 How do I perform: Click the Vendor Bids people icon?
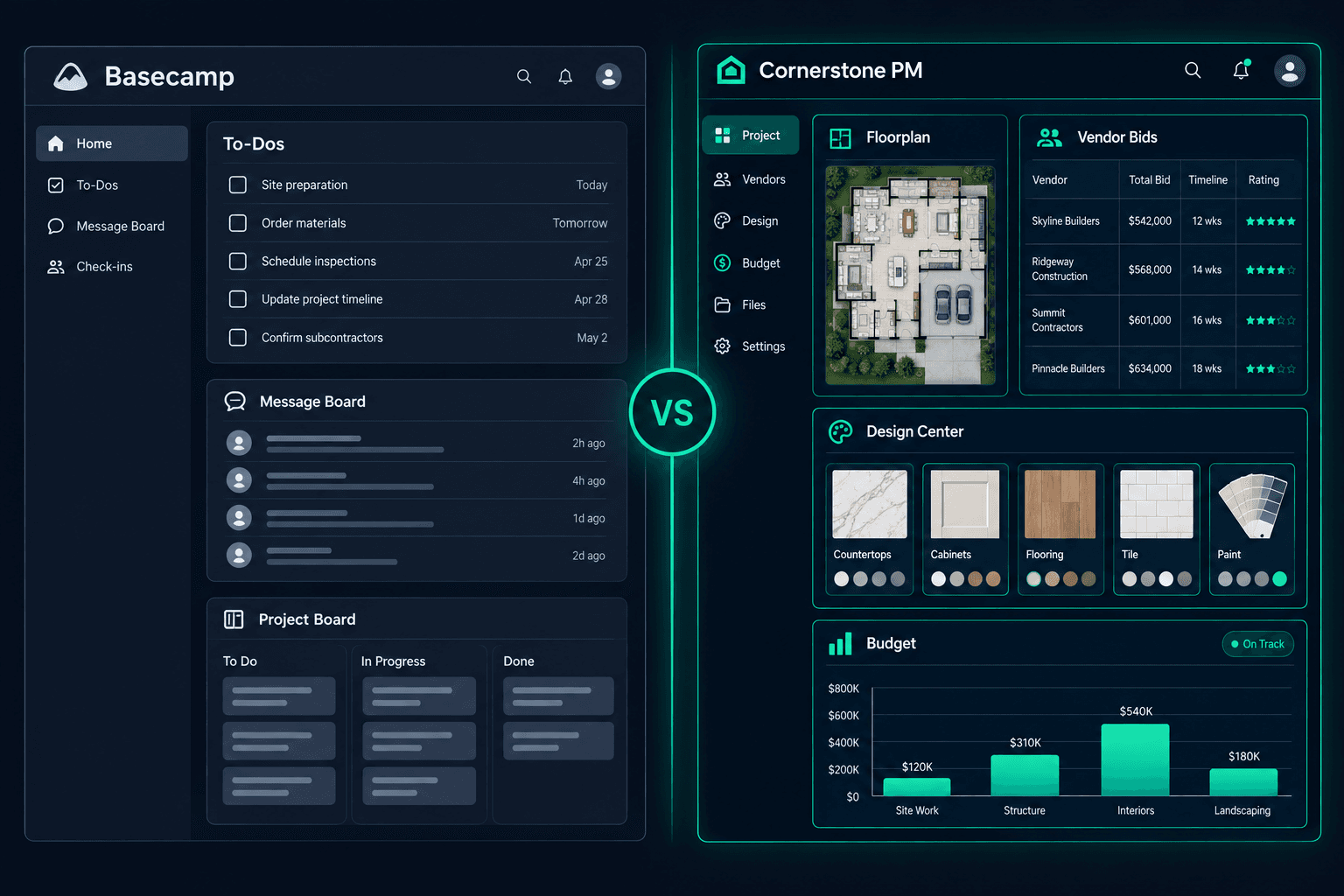pyautogui.click(x=1049, y=137)
